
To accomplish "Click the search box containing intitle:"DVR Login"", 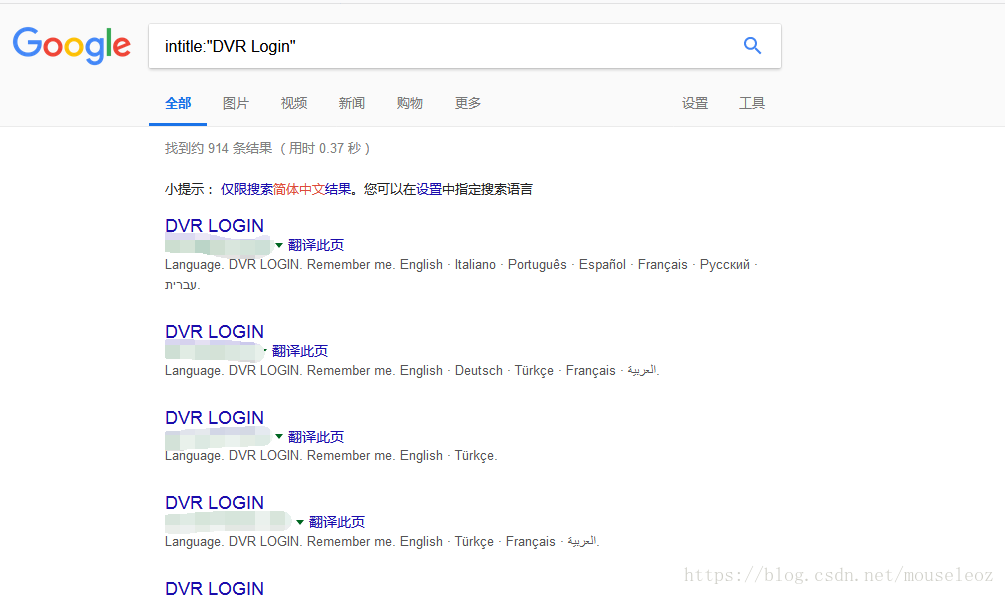I will pyautogui.click(x=440, y=46).
